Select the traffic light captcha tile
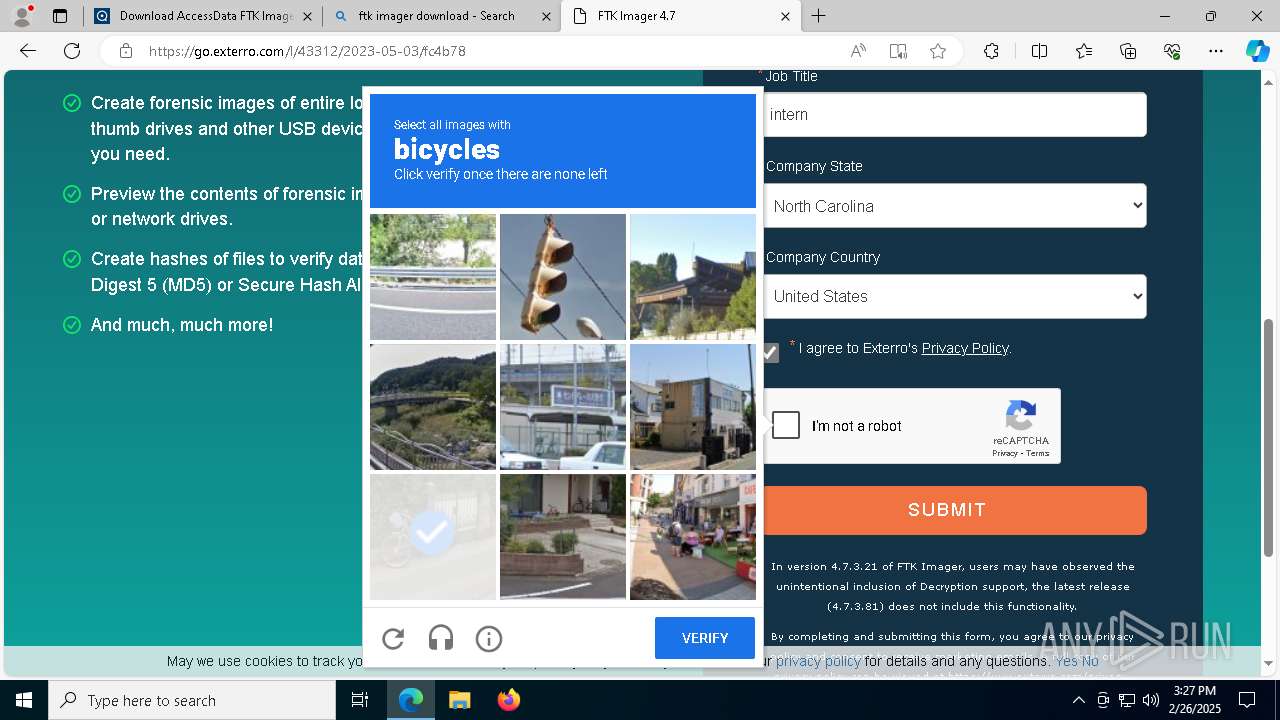 (563, 277)
